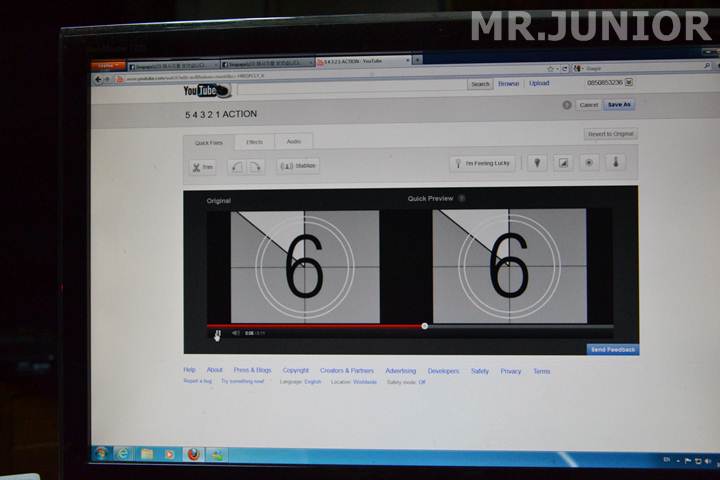Click the Cancel button
The image size is (720, 480).
(x=589, y=105)
